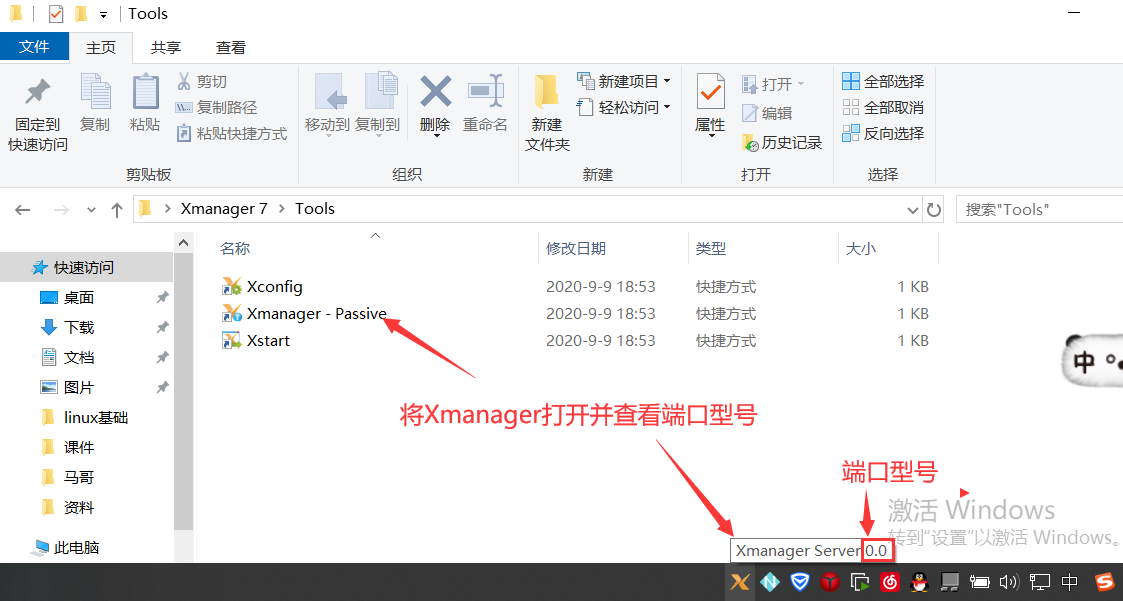Click the Rename ribbon button

pyautogui.click(x=485, y=105)
